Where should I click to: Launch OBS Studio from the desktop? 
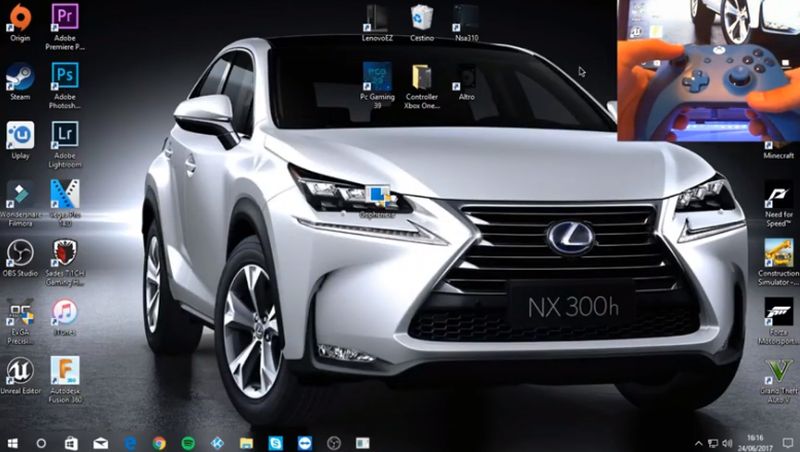20,258
